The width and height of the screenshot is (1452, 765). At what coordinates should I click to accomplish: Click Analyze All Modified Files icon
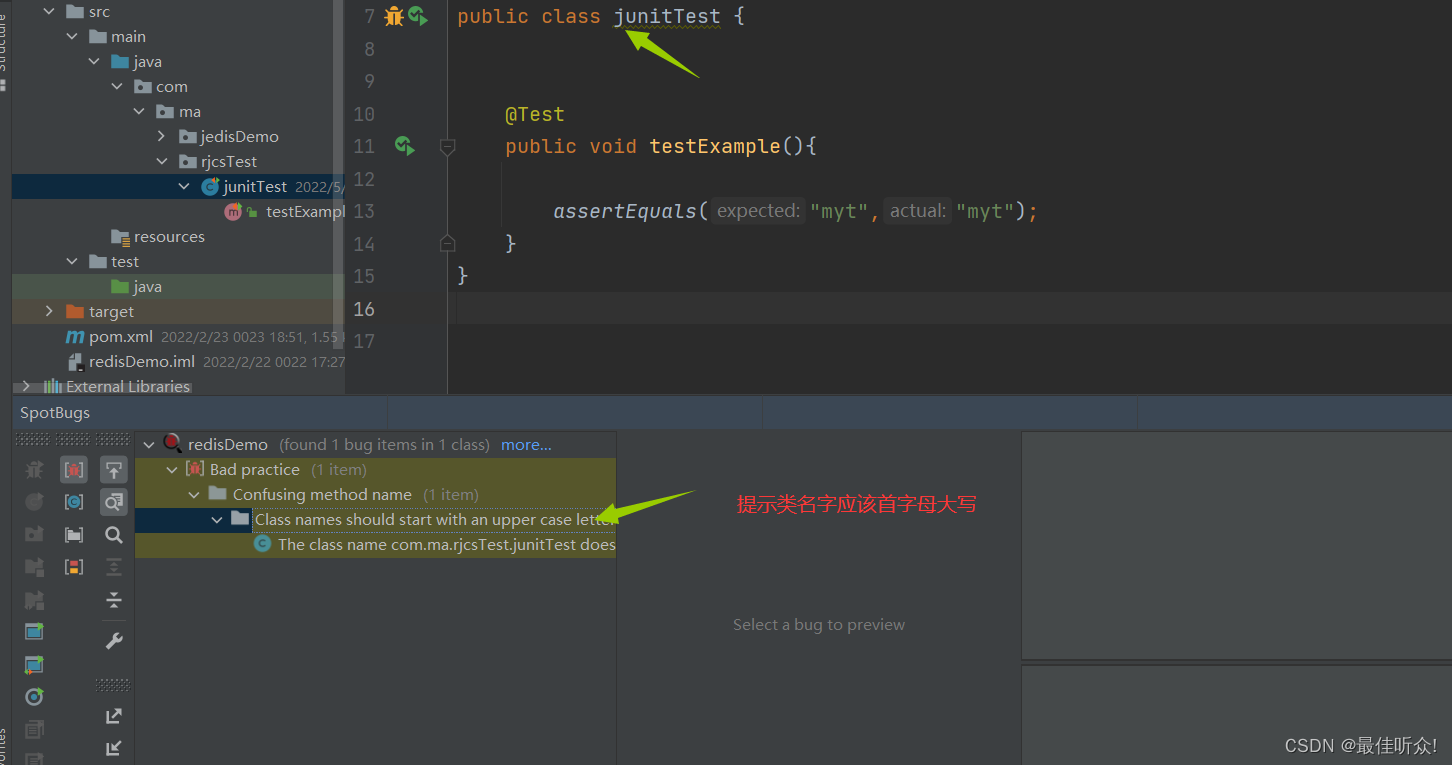click(34, 664)
